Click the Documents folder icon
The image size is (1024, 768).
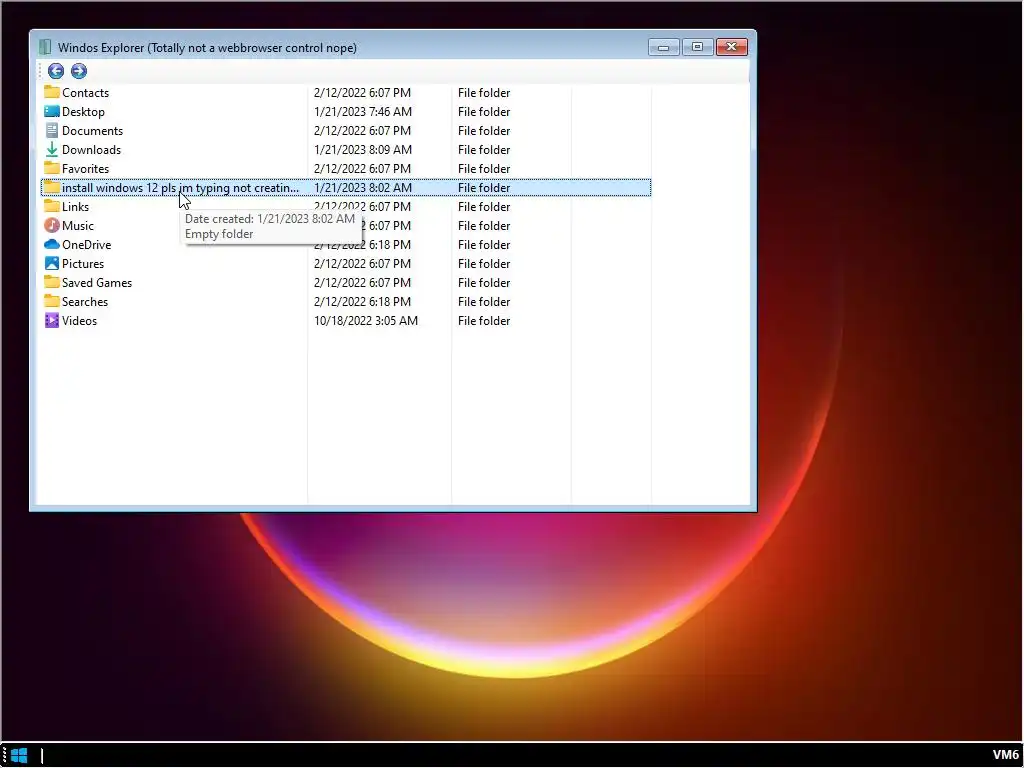click(x=52, y=130)
